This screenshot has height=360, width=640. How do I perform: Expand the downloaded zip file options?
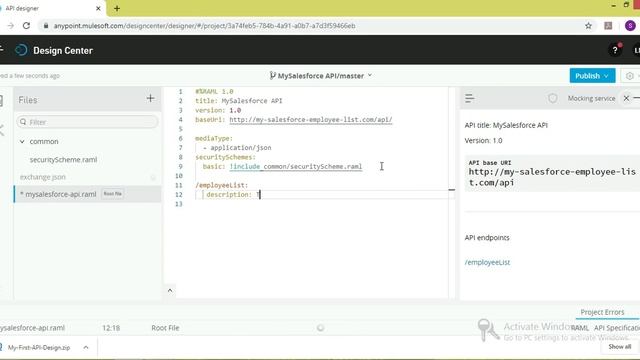[x=86, y=347]
